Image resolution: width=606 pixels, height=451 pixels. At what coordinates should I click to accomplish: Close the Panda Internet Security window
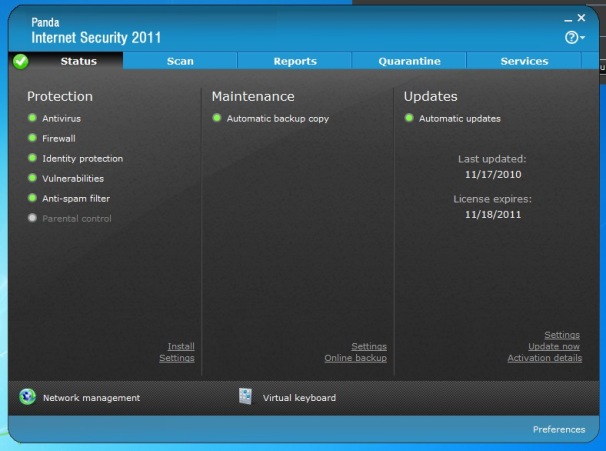pos(581,18)
